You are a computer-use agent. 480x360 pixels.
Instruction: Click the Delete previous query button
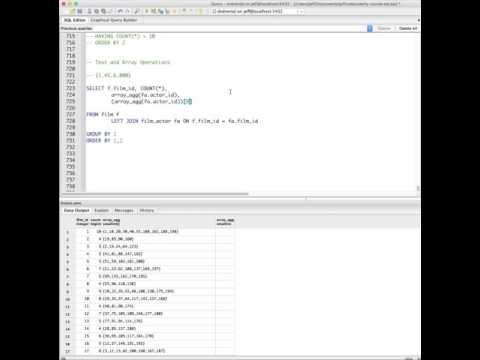coord(384,29)
